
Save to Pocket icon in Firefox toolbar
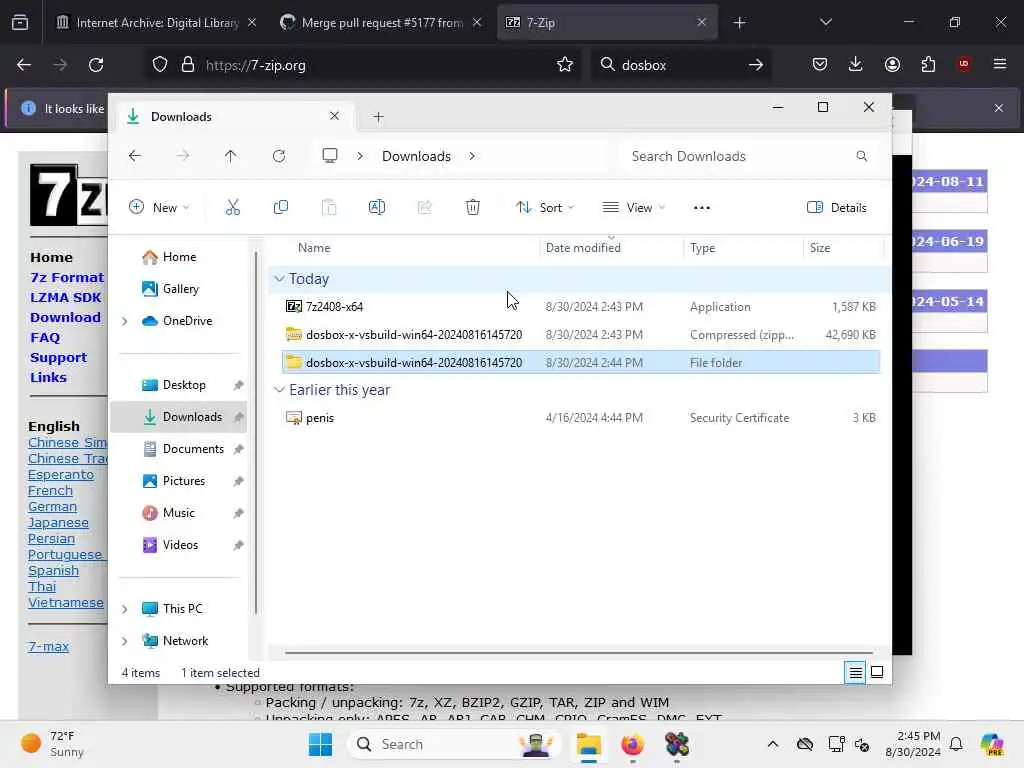pos(820,65)
